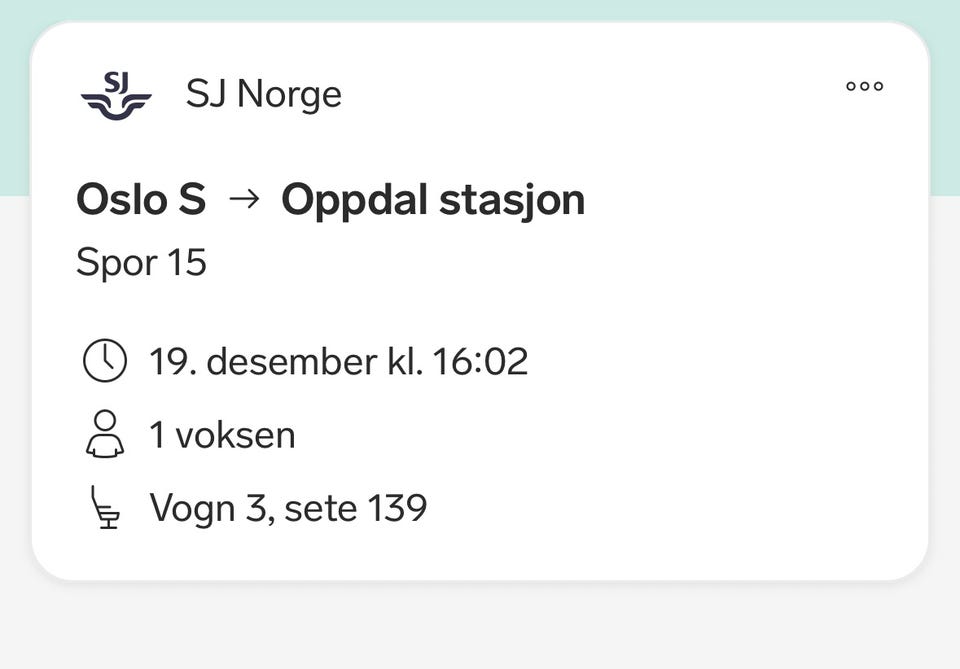Tap the 16:02 departure time
This screenshot has height=669, width=960.
coord(479,361)
